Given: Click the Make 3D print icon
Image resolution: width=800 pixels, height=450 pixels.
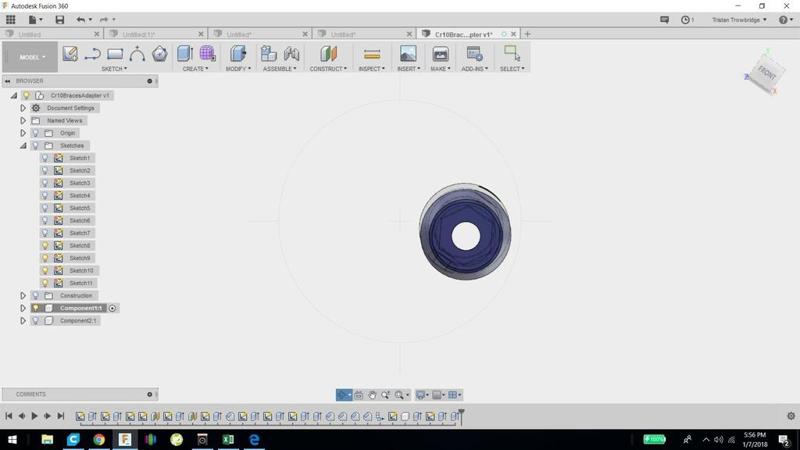Looking at the screenshot, I should pyautogui.click(x=440, y=54).
